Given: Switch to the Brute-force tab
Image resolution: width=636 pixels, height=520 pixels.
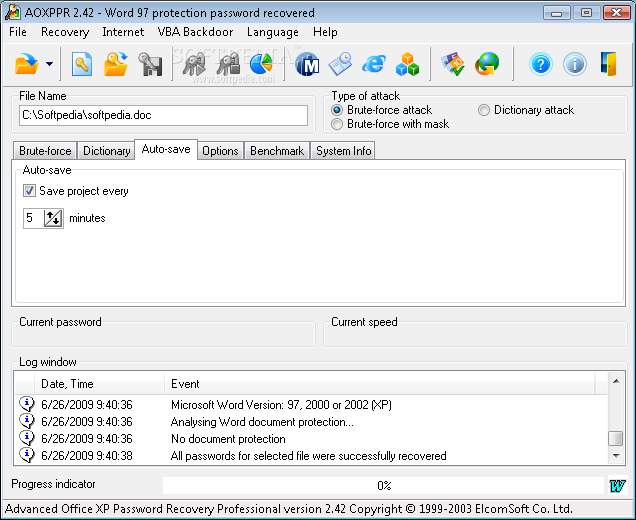Looking at the screenshot, I should click(x=45, y=151).
